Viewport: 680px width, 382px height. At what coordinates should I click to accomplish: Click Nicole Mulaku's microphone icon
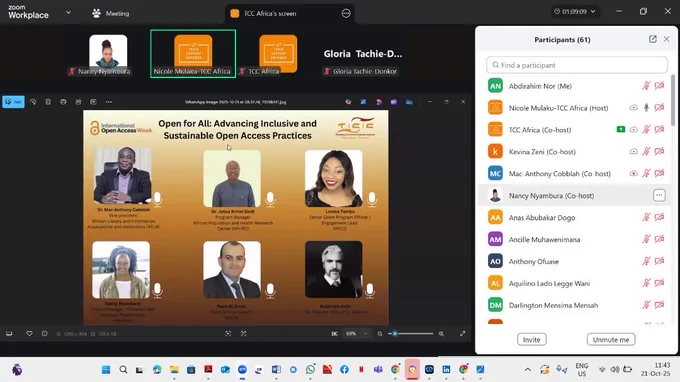coord(646,108)
